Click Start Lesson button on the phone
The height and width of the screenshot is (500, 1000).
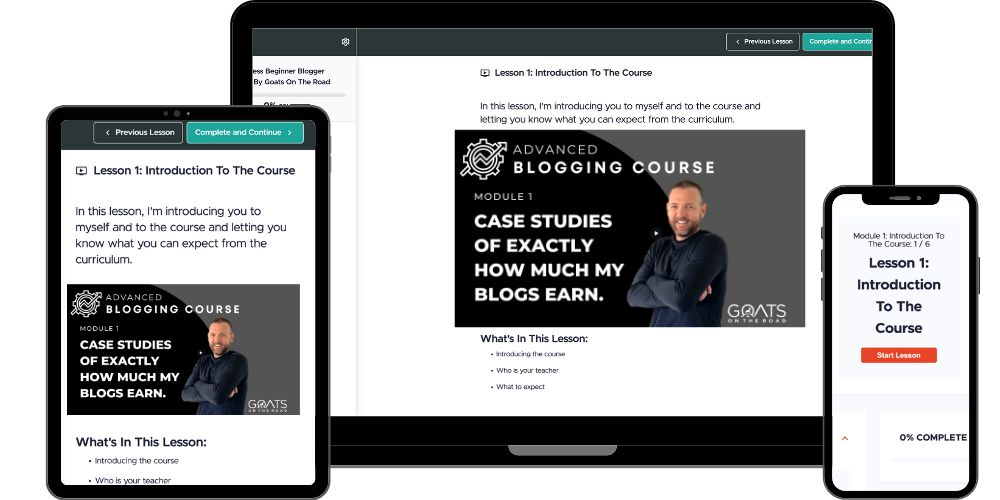click(x=899, y=355)
